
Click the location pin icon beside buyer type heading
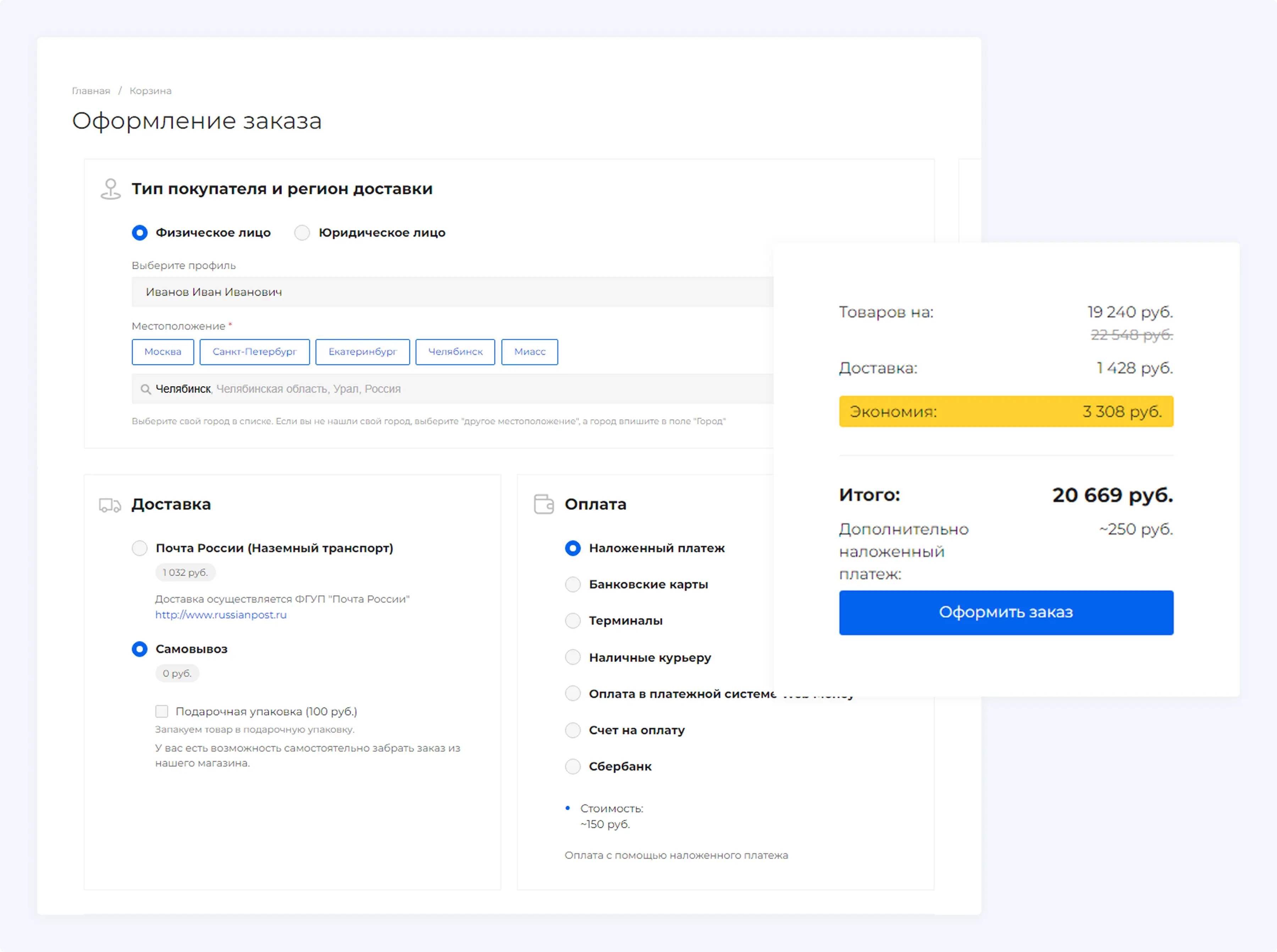coord(110,189)
